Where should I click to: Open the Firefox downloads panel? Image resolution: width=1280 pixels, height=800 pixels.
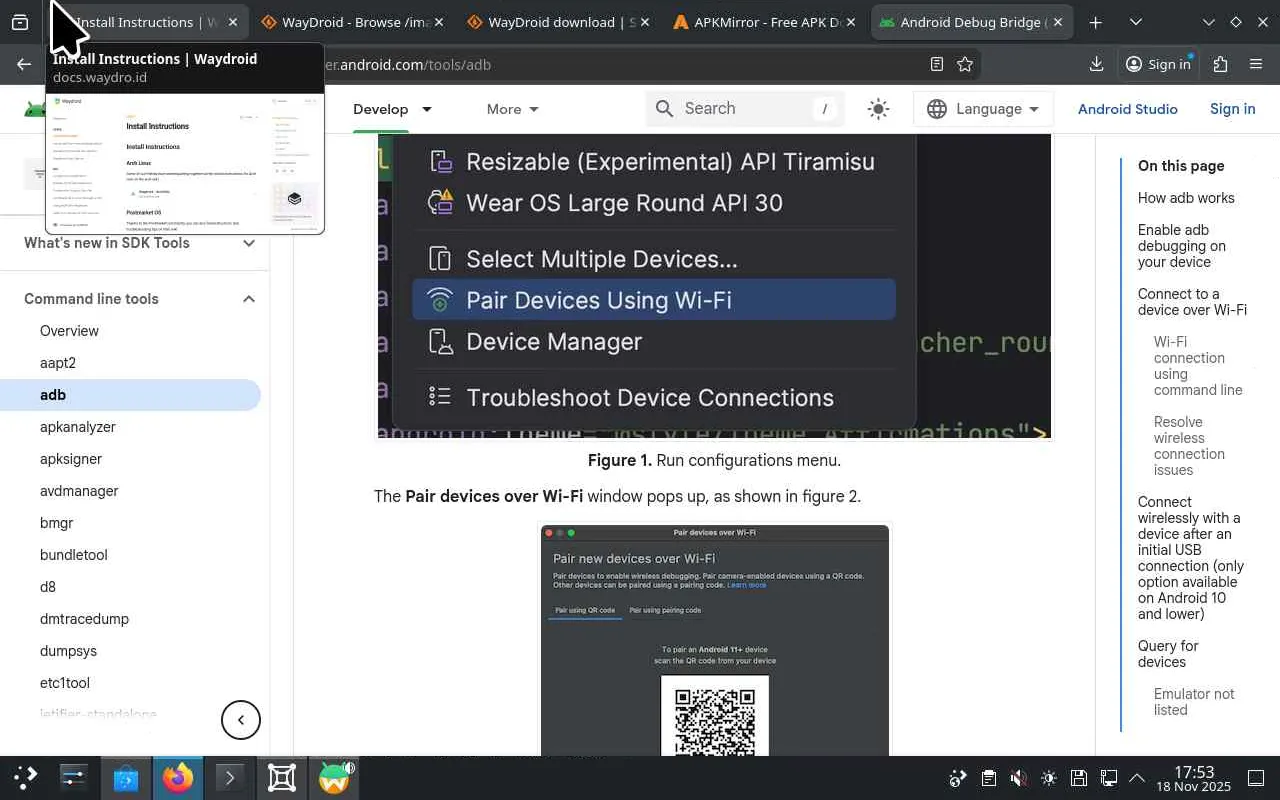tap(1097, 64)
